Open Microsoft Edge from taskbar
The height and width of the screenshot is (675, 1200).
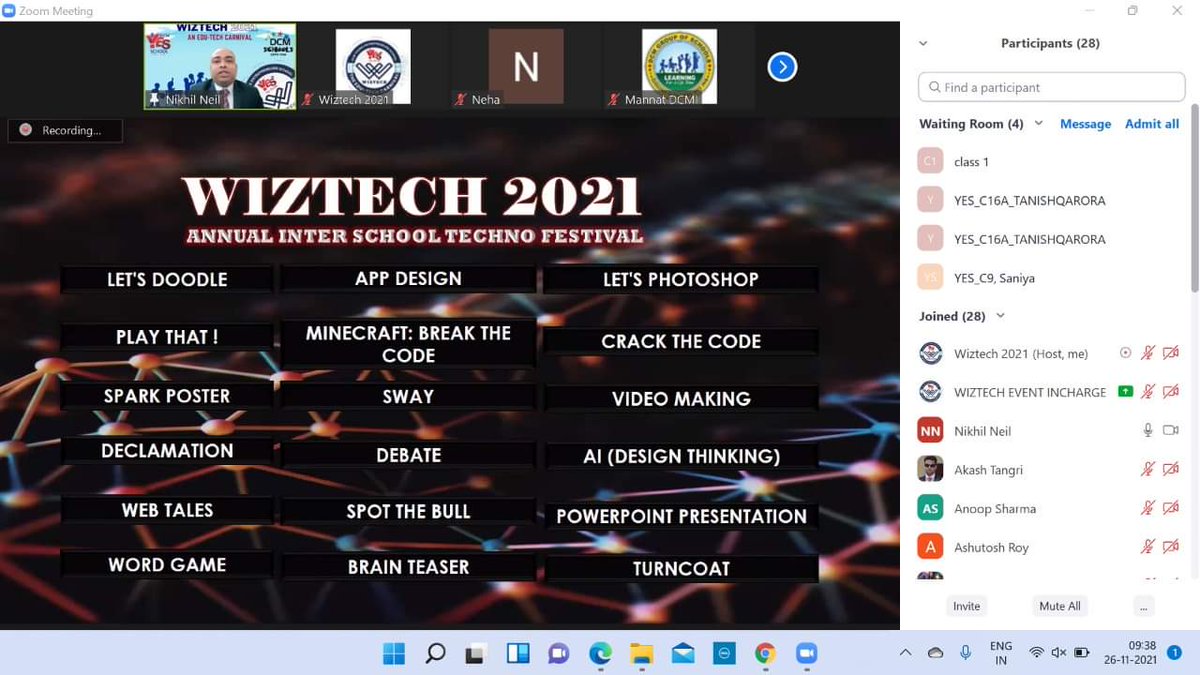coord(600,654)
